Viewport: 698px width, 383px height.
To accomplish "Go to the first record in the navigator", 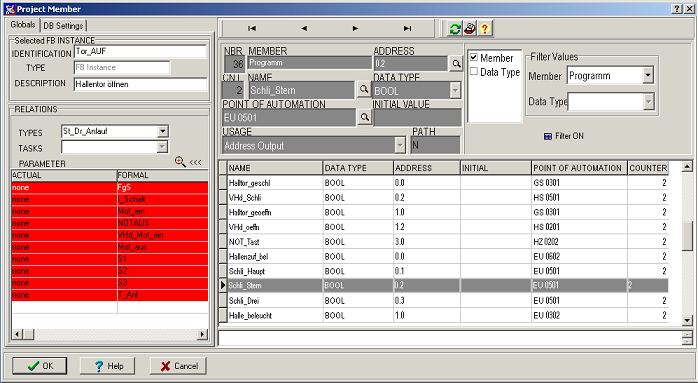I will pyautogui.click(x=252, y=29).
